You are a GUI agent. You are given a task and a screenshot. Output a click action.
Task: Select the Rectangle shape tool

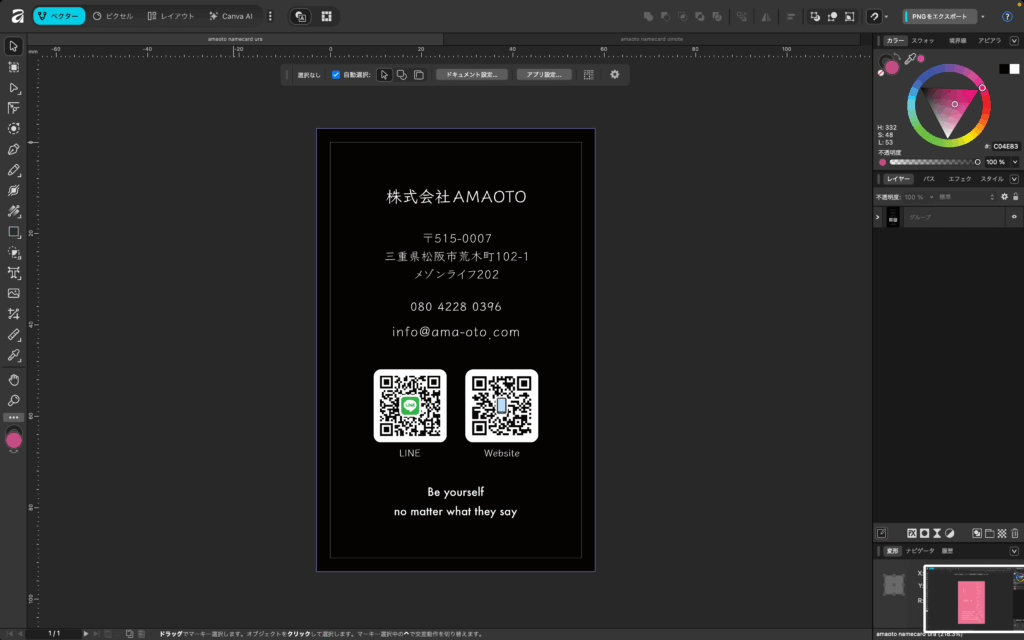coord(14,231)
